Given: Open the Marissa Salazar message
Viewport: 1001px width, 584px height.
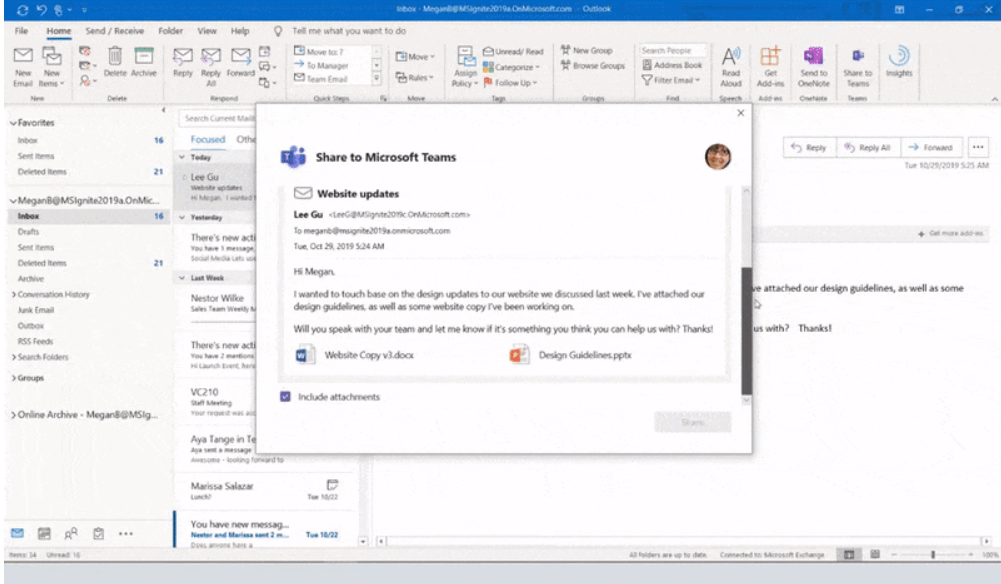Looking at the screenshot, I should pos(265,490).
